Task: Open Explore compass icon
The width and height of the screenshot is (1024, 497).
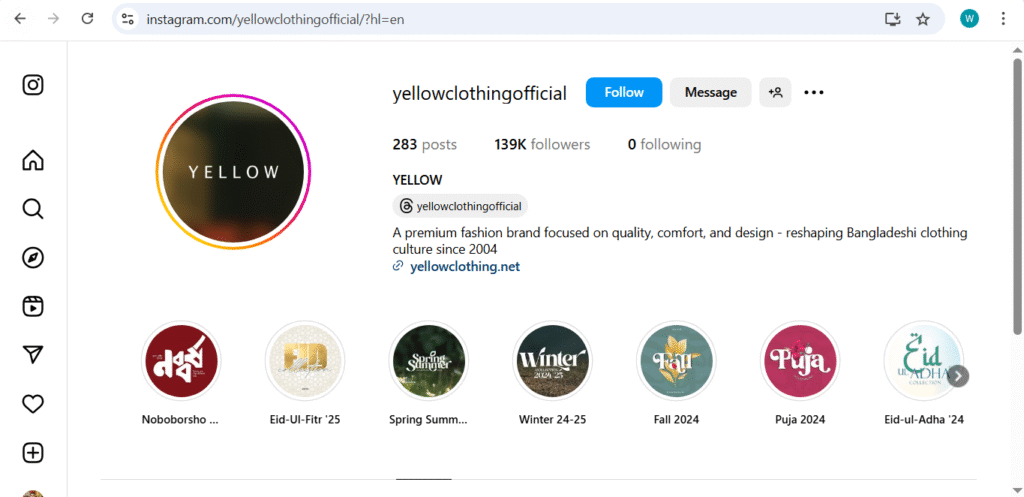Action: tap(33, 258)
